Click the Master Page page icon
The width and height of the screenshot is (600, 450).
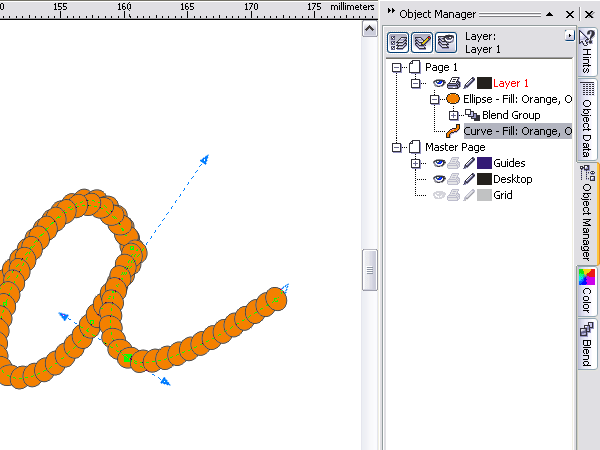(x=414, y=147)
